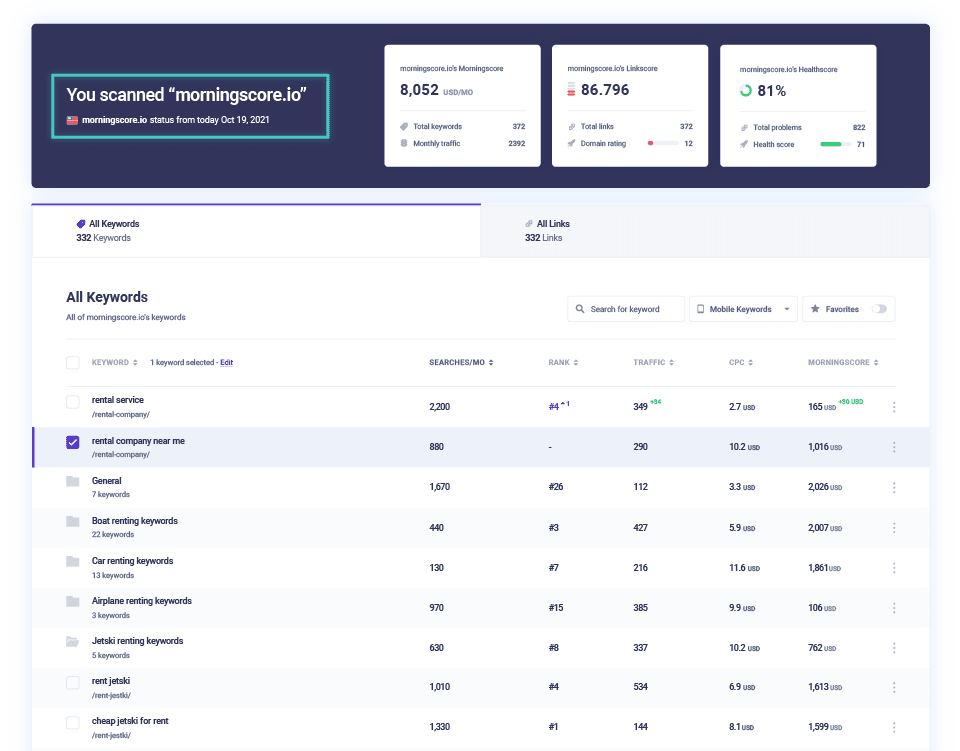Click the Boat renting keywords folder icon
Screen dimensions: 960x751
tap(73, 521)
